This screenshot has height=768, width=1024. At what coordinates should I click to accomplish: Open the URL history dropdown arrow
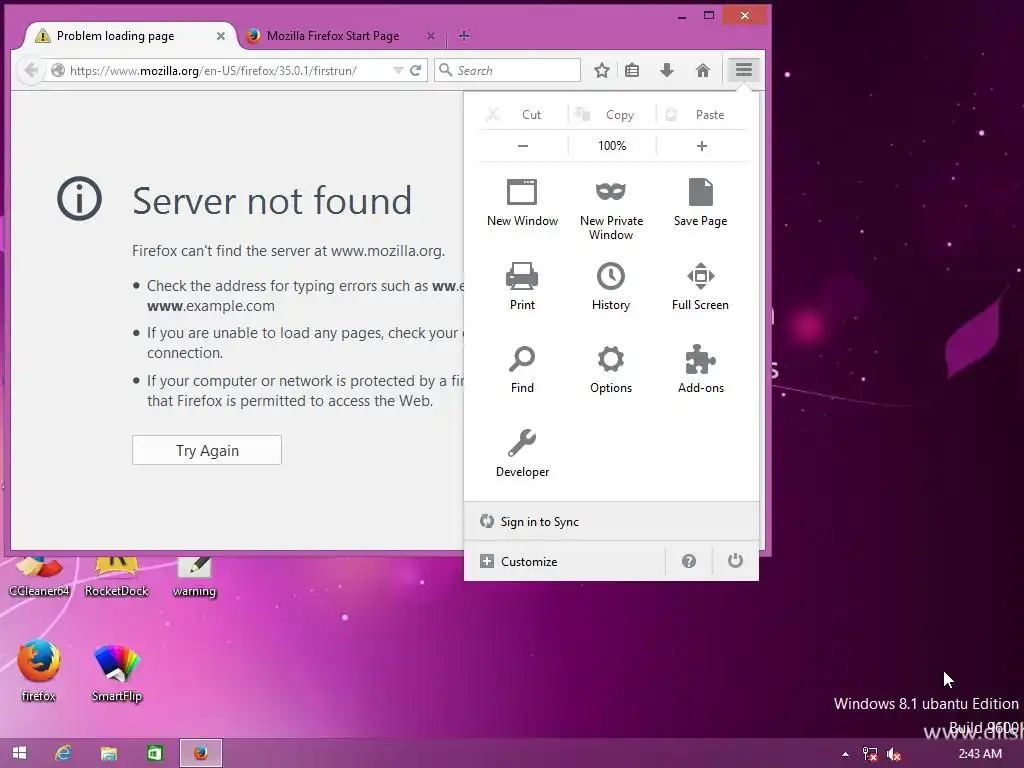[x=398, y=71]
